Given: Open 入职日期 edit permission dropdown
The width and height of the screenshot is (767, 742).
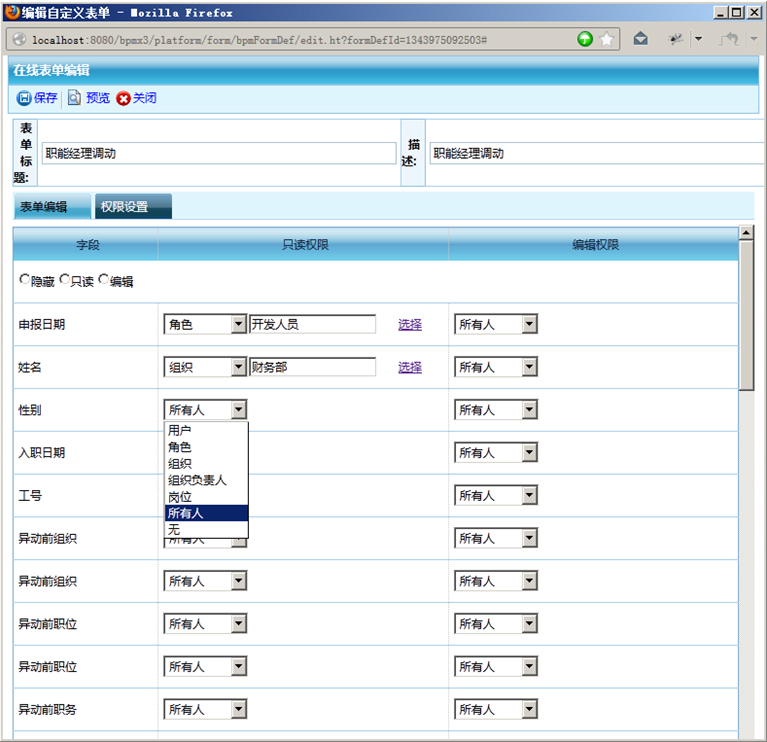Looking at the screenshot, I should [496, 452].
